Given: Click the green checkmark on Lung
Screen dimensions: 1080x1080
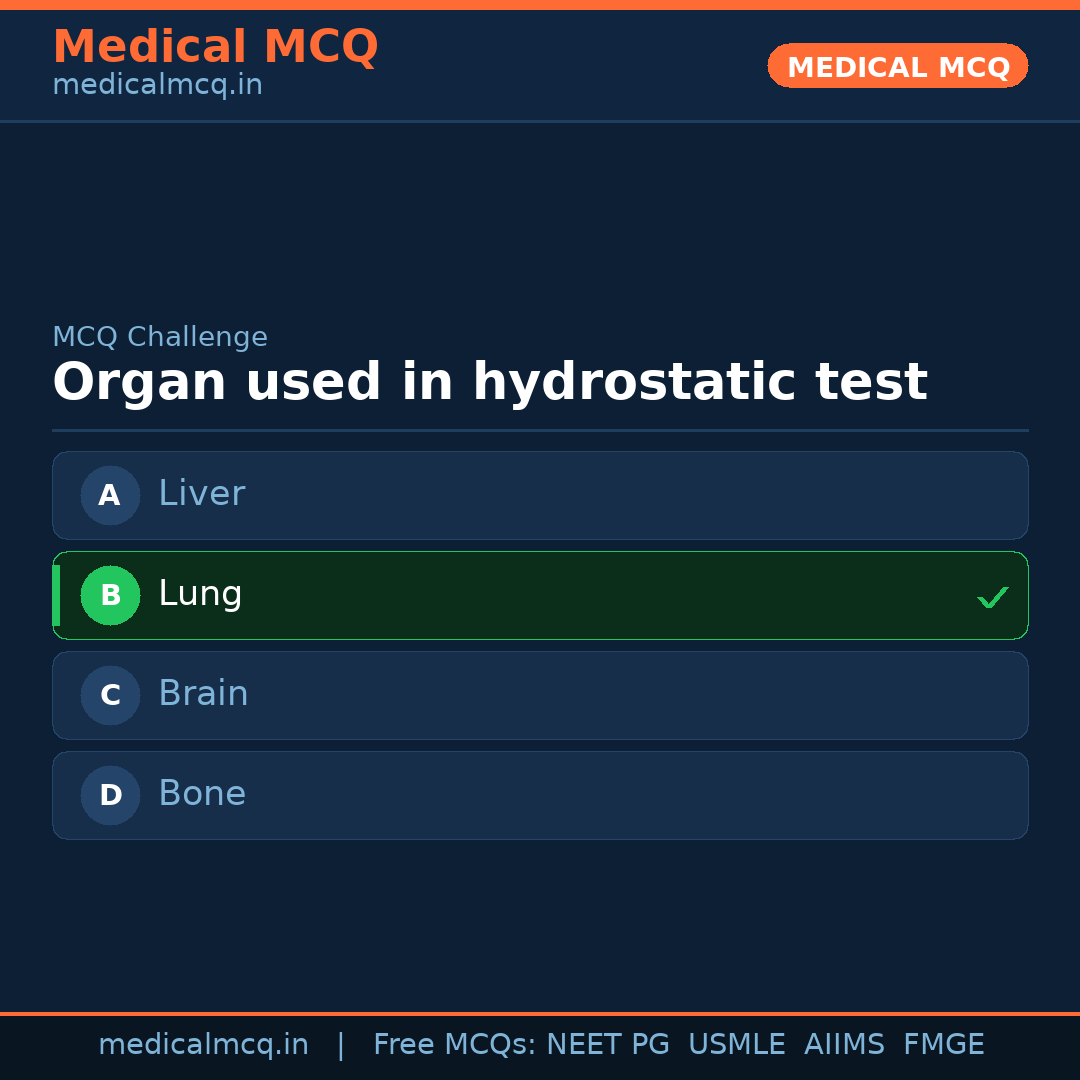Looking at the screenshot, I should coord(993,597).
